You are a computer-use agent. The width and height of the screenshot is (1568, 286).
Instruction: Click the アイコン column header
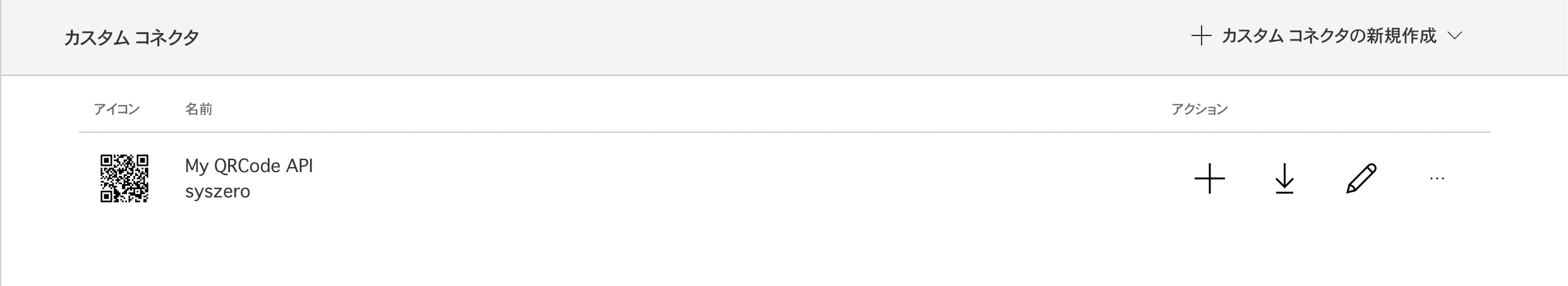click(117, 109)
